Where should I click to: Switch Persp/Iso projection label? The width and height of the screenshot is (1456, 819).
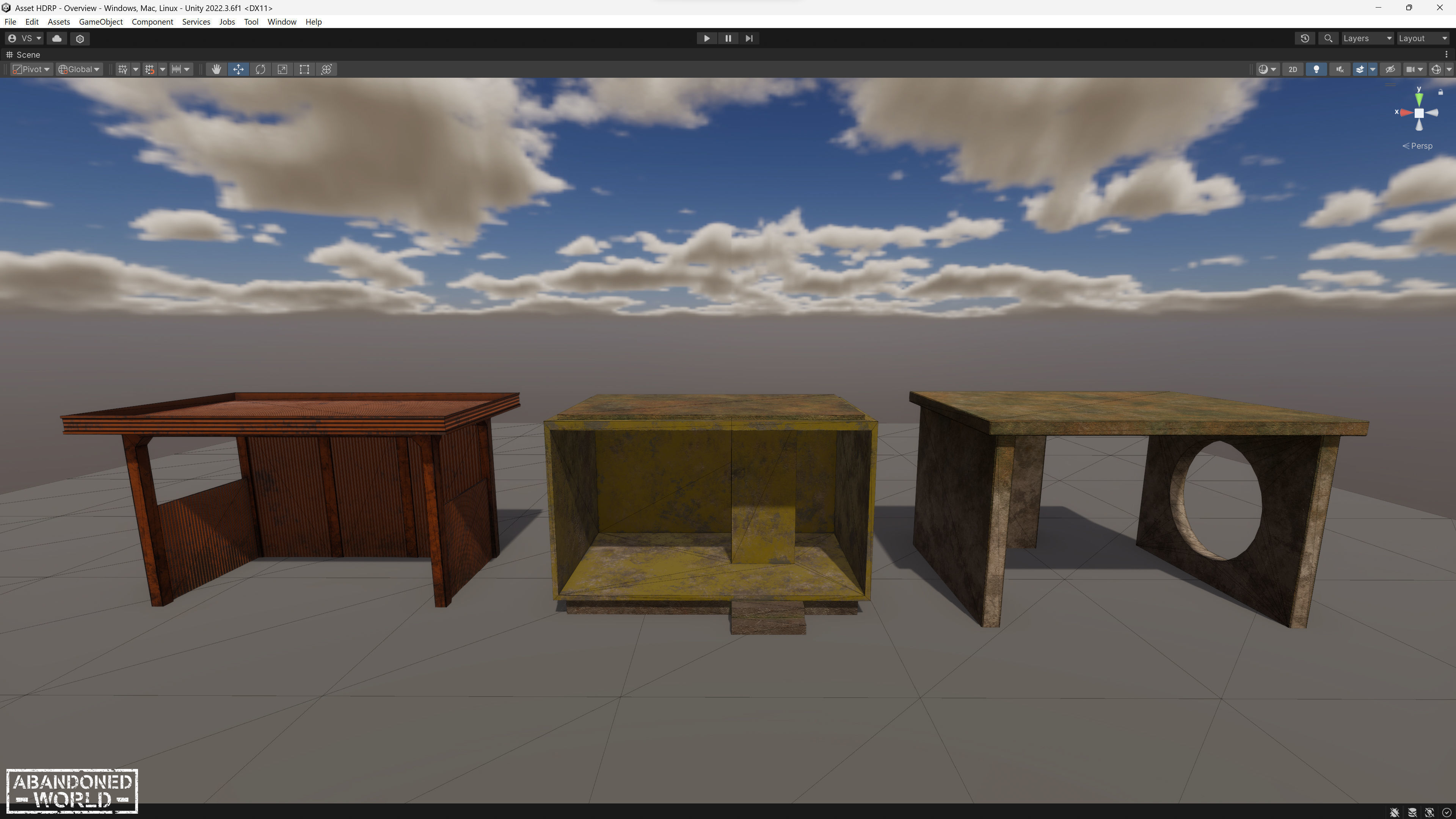[1418, 146]
